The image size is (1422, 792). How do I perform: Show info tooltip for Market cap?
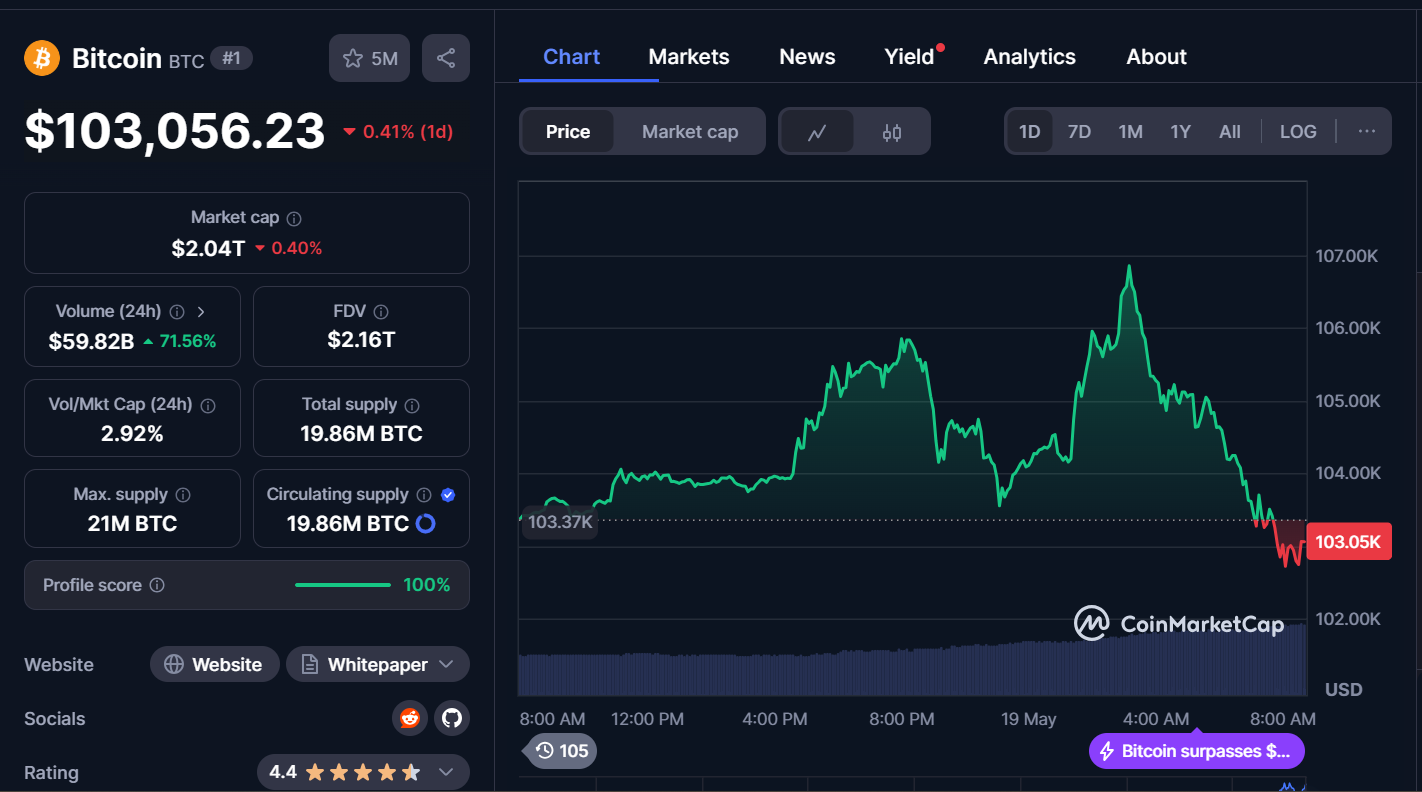click(294, 218)
